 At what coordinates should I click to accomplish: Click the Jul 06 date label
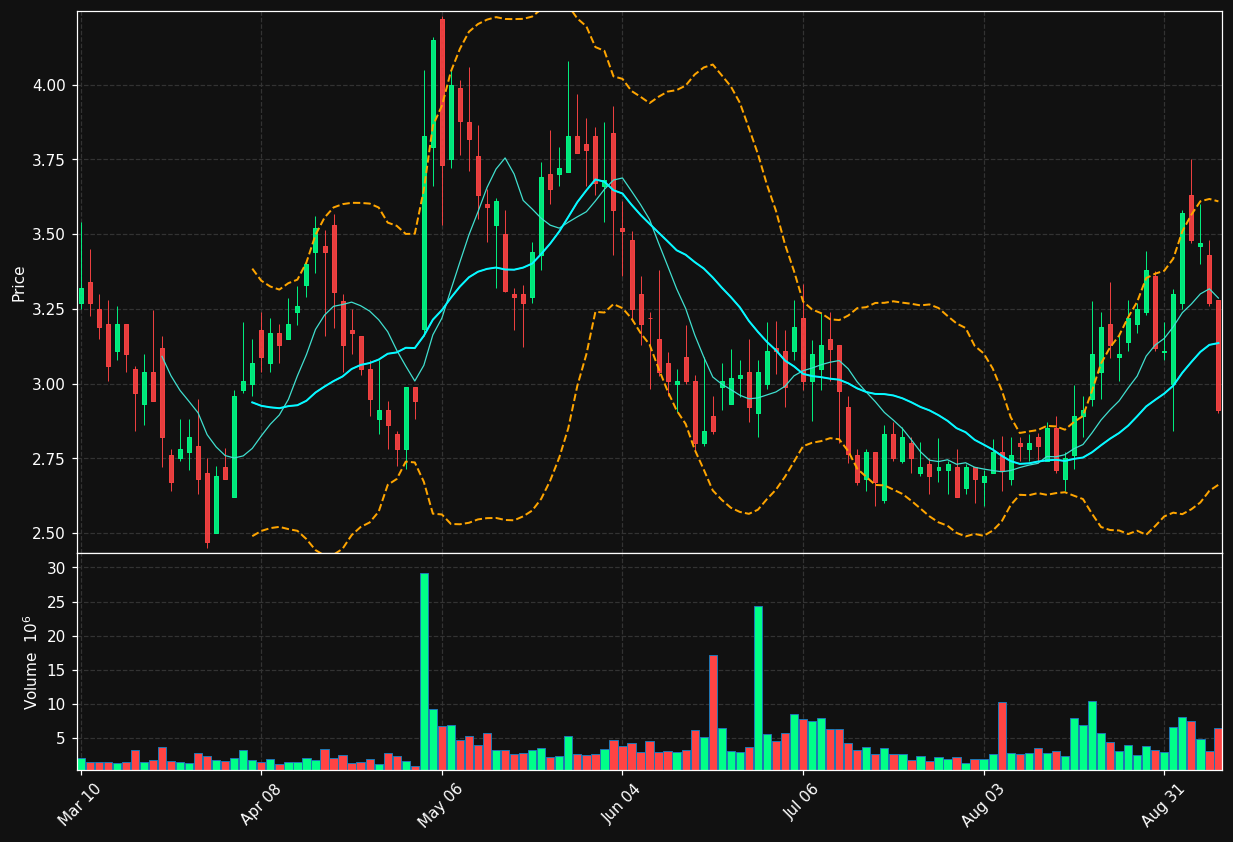click(801, 804)
